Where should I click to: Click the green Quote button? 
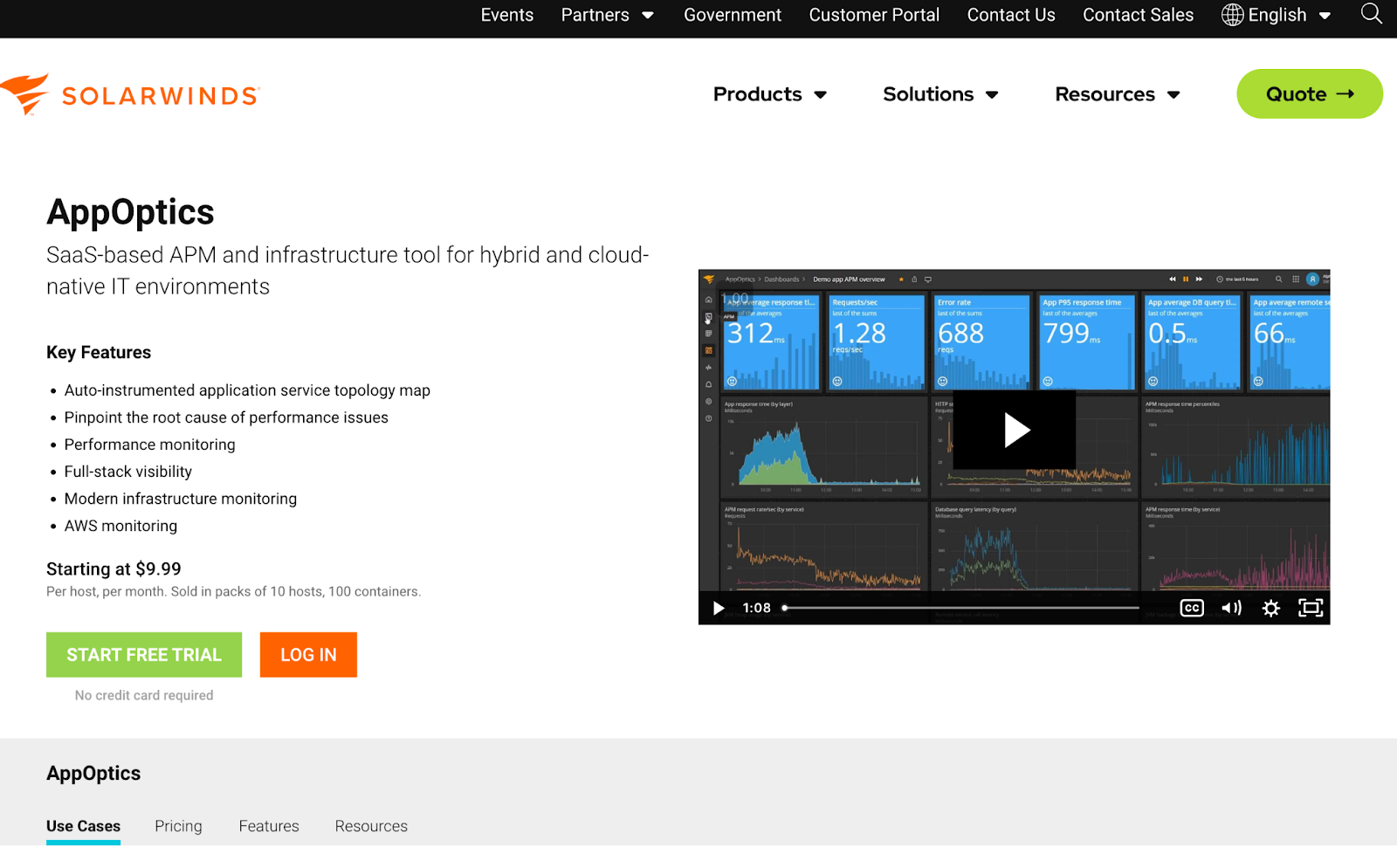(1310, 94)
